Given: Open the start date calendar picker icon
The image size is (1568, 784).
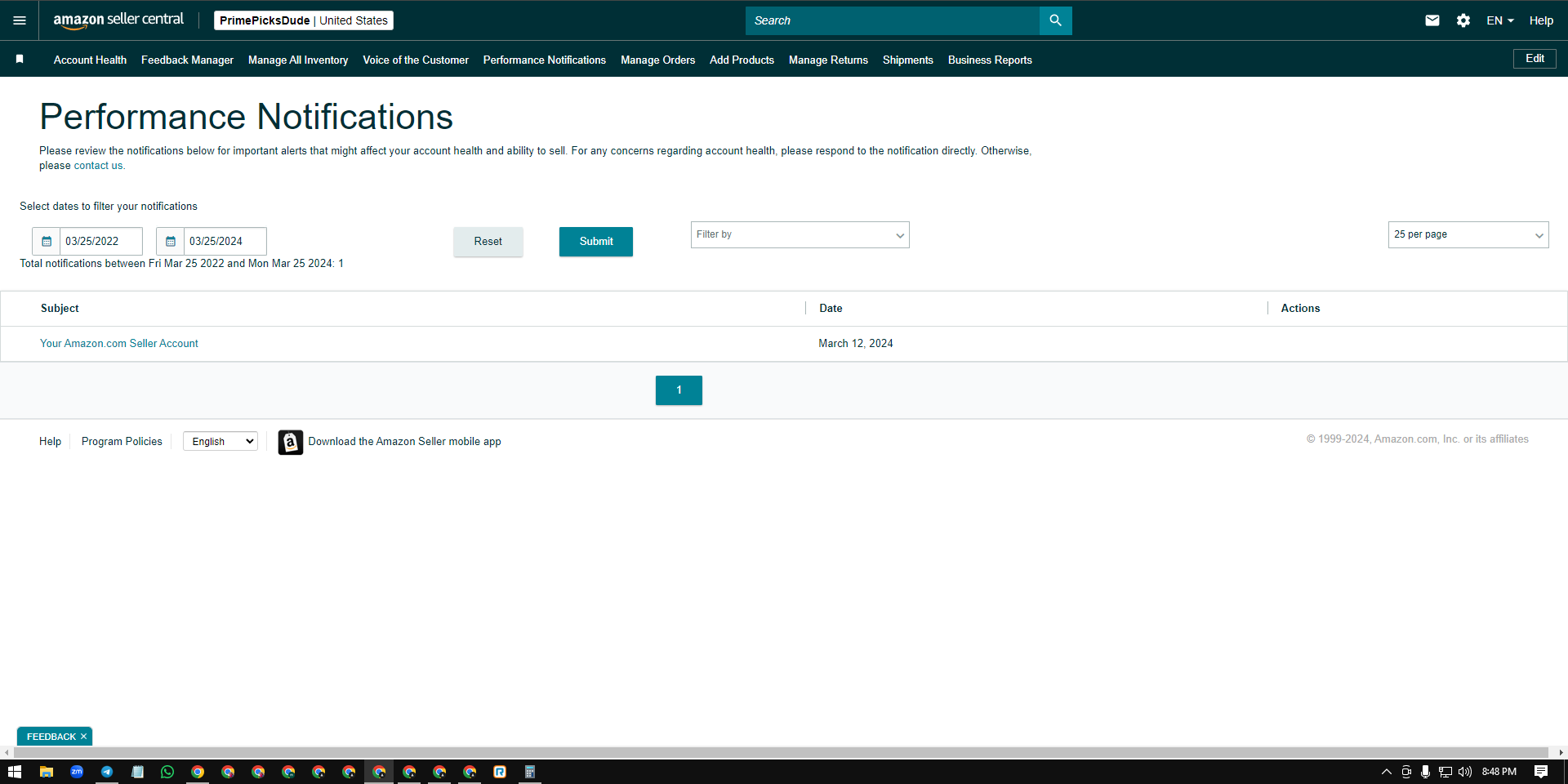Looking at the screenshot, I should (47, 241).
